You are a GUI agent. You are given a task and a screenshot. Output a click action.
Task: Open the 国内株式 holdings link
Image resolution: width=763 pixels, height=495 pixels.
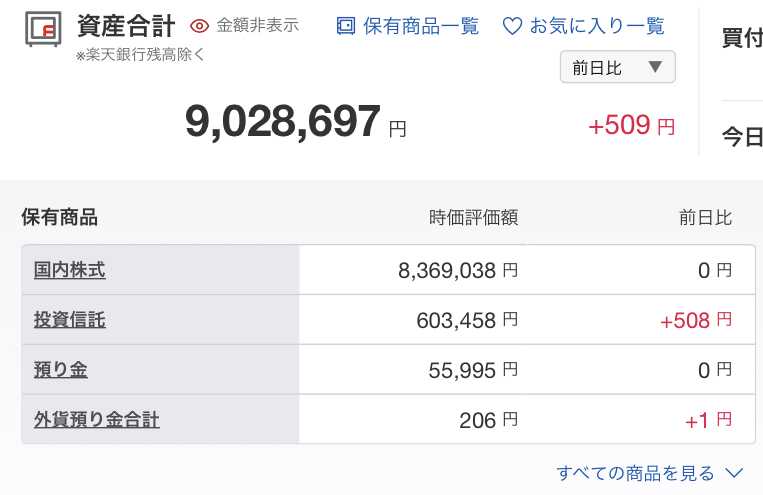(x=70, y=270)
